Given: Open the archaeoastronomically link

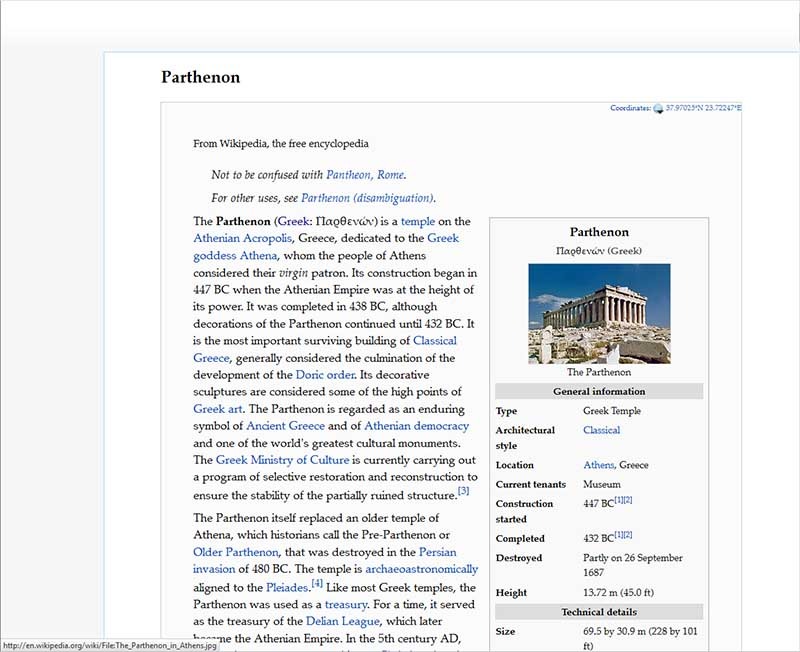Looking at the screenshot, I should (421, 569).
